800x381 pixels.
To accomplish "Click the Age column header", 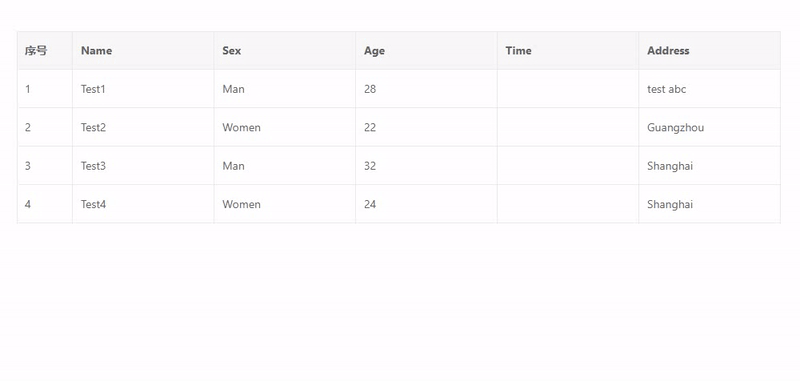I will pyautogui.click(x=427, y=50).
